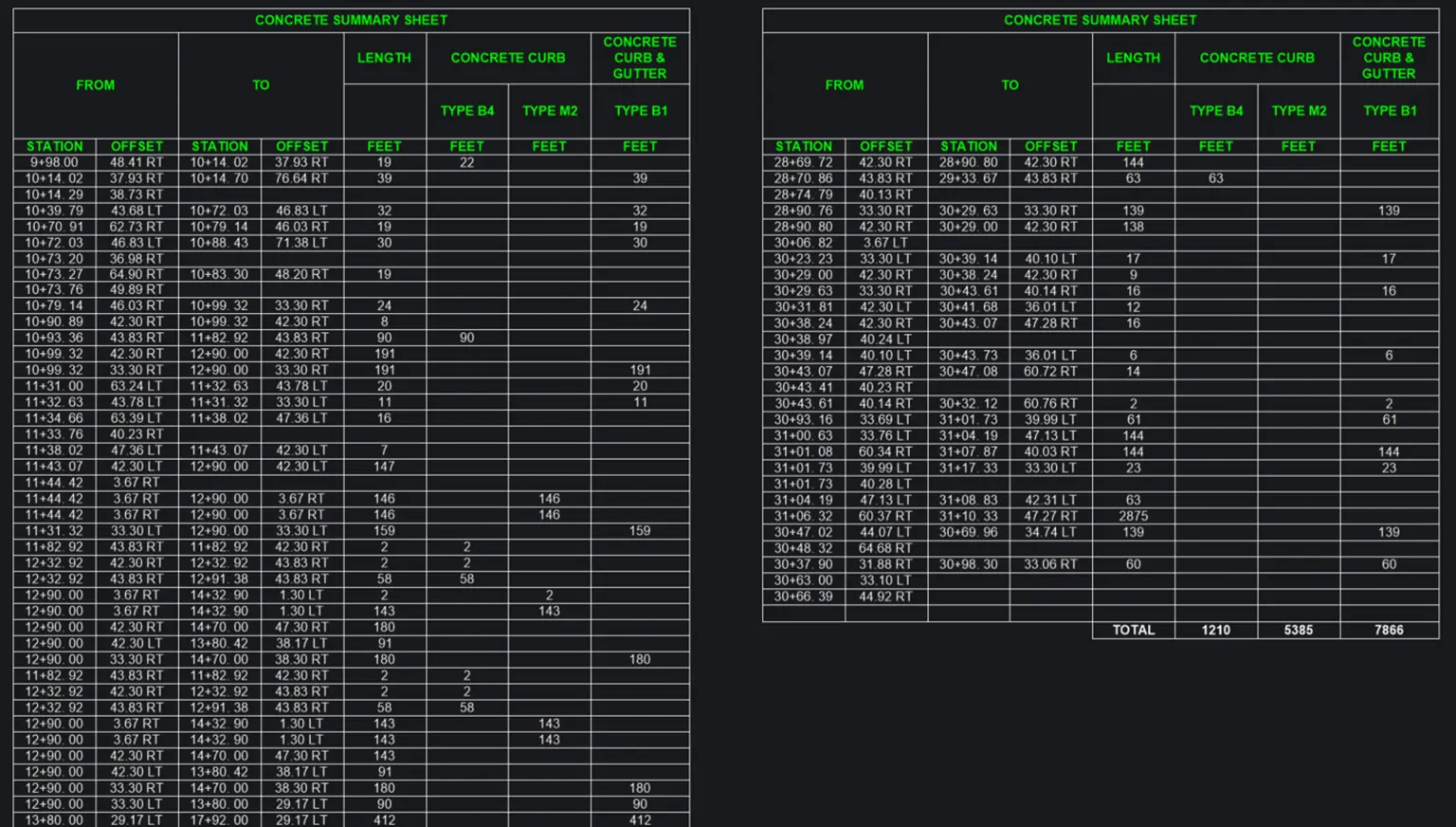Select the 48.41 RT offset cell

pos(136,162)
